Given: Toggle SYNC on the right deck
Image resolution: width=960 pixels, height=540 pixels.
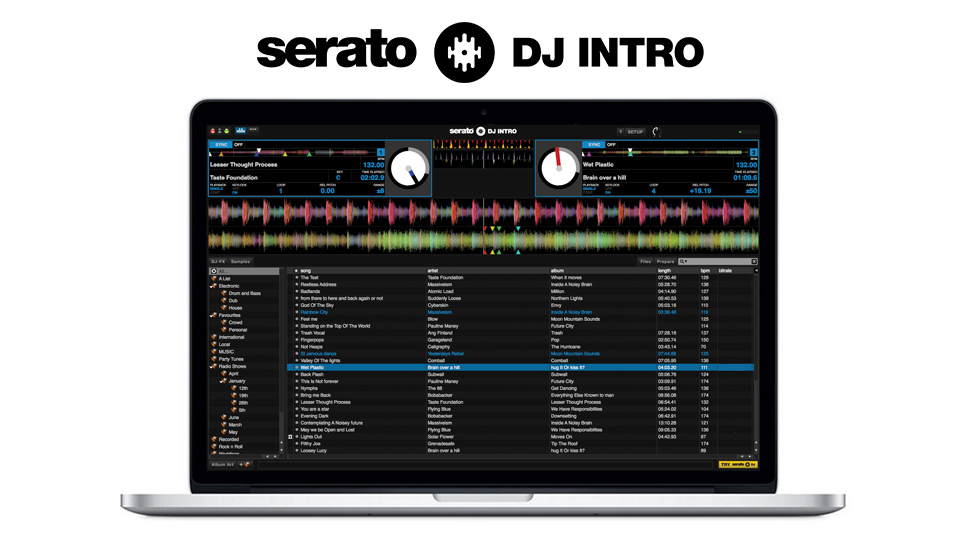Looking at the screenshot, I should point(593,144).
